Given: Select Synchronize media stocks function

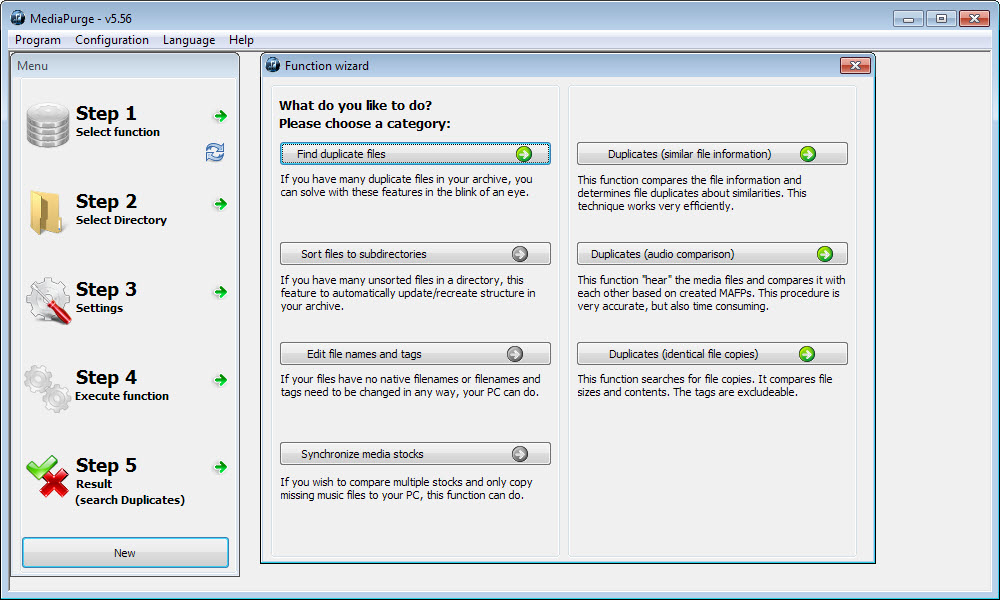Looking at the screenshot, I should (x=415, y=454).
